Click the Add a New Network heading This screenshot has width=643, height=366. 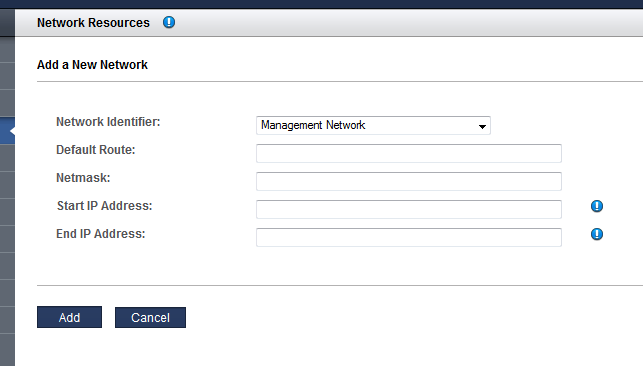point(92,65)
